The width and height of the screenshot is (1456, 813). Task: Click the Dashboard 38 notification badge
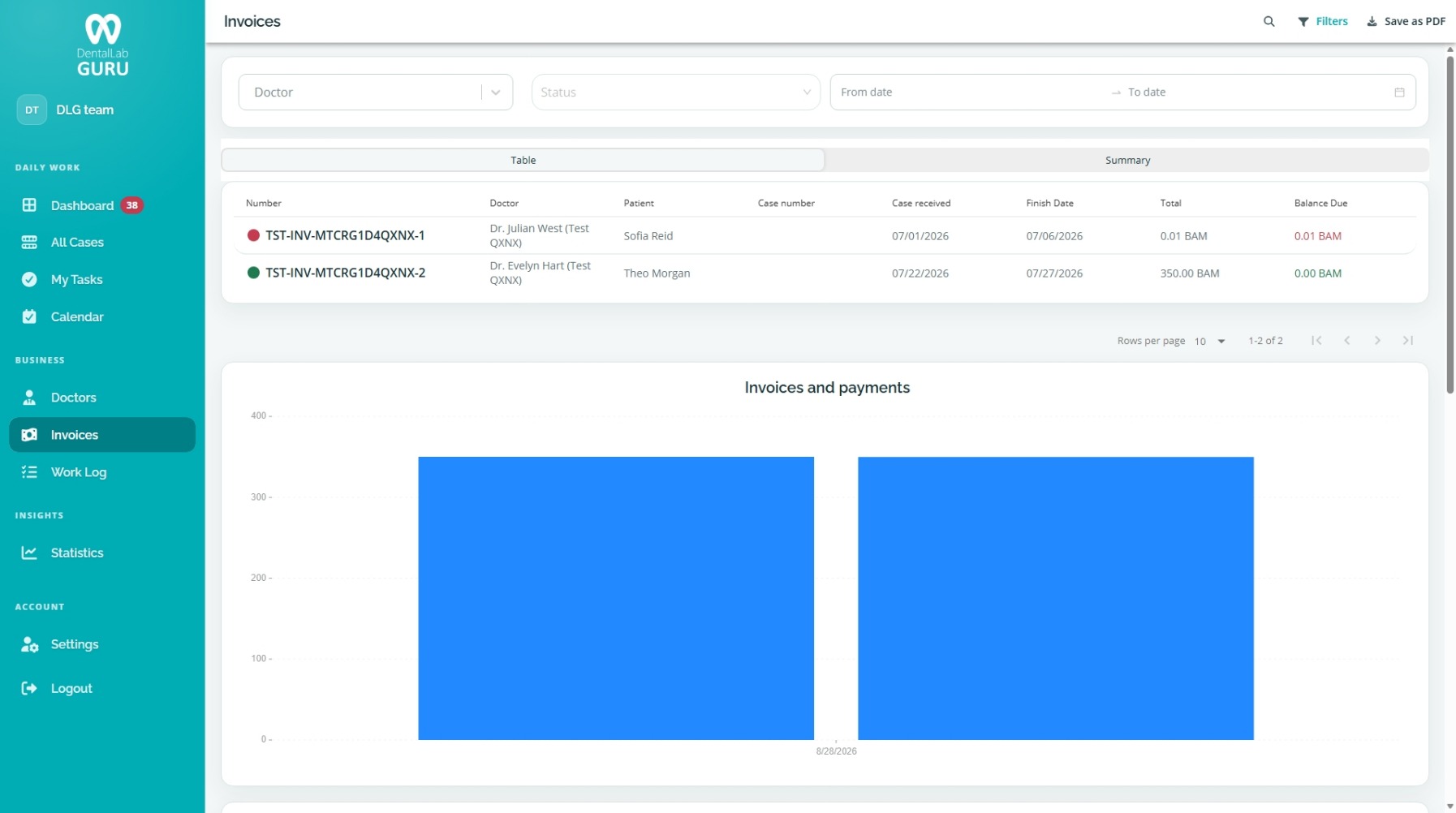click(x=132, y=205)
